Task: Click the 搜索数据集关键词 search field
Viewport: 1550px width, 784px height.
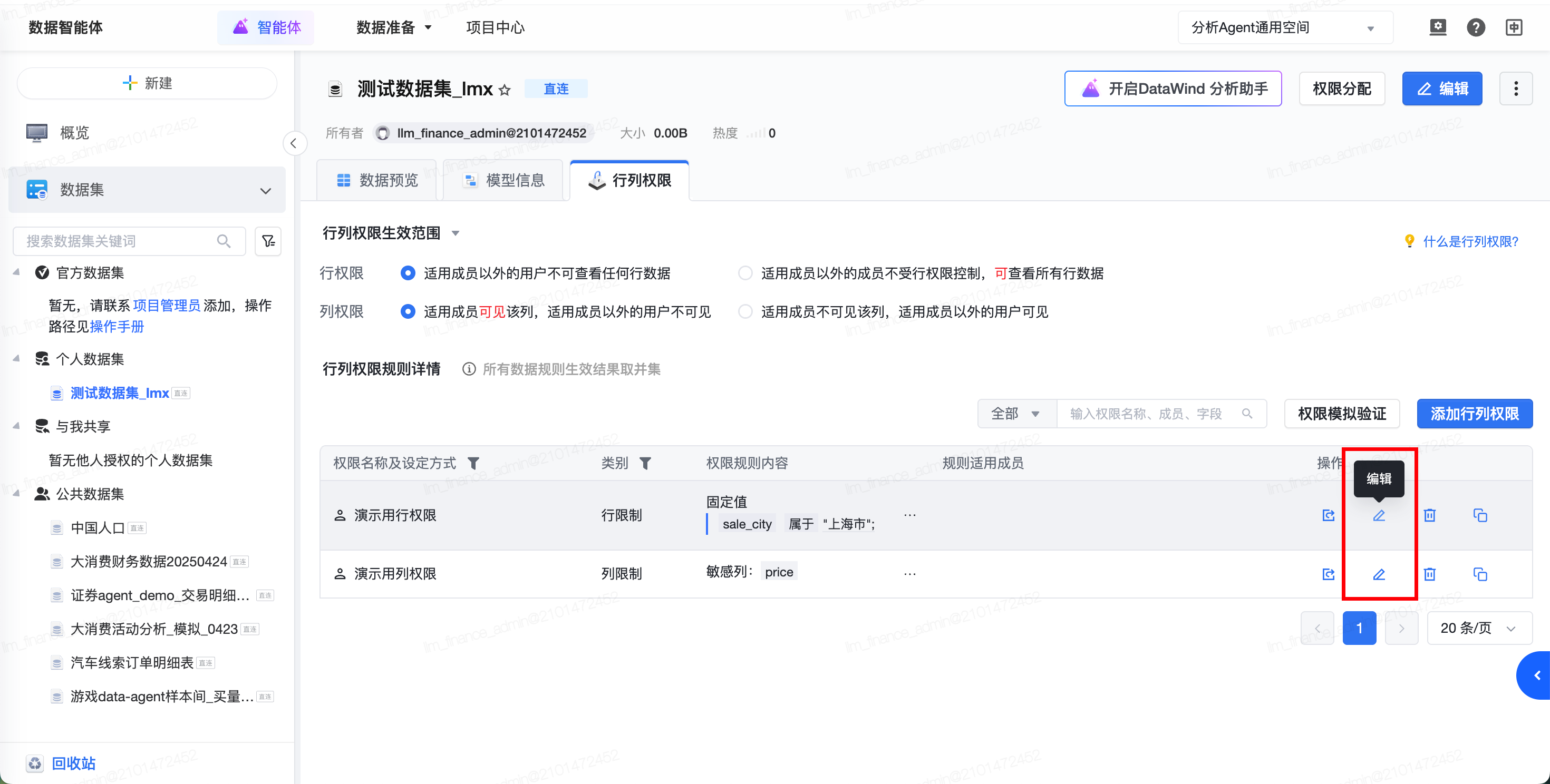Action: [129, 241]
